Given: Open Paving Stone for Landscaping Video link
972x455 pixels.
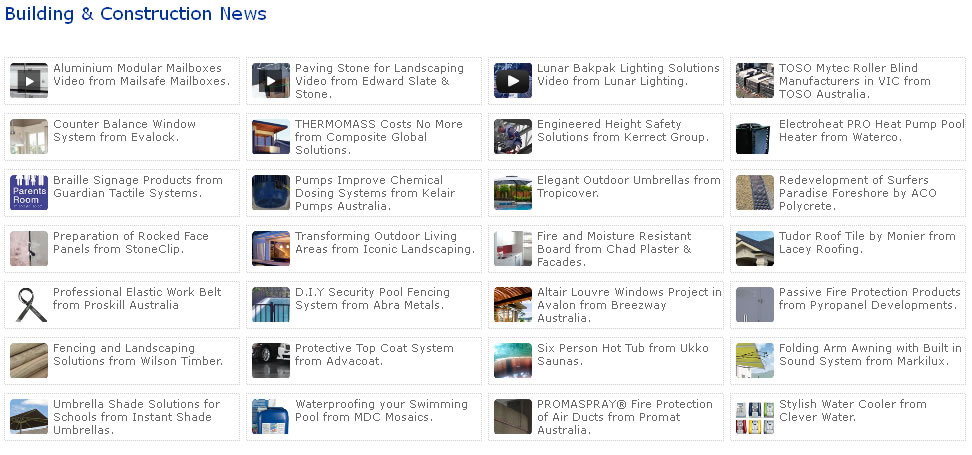Looking at the screenshot, I should click(x=379, y=81).
